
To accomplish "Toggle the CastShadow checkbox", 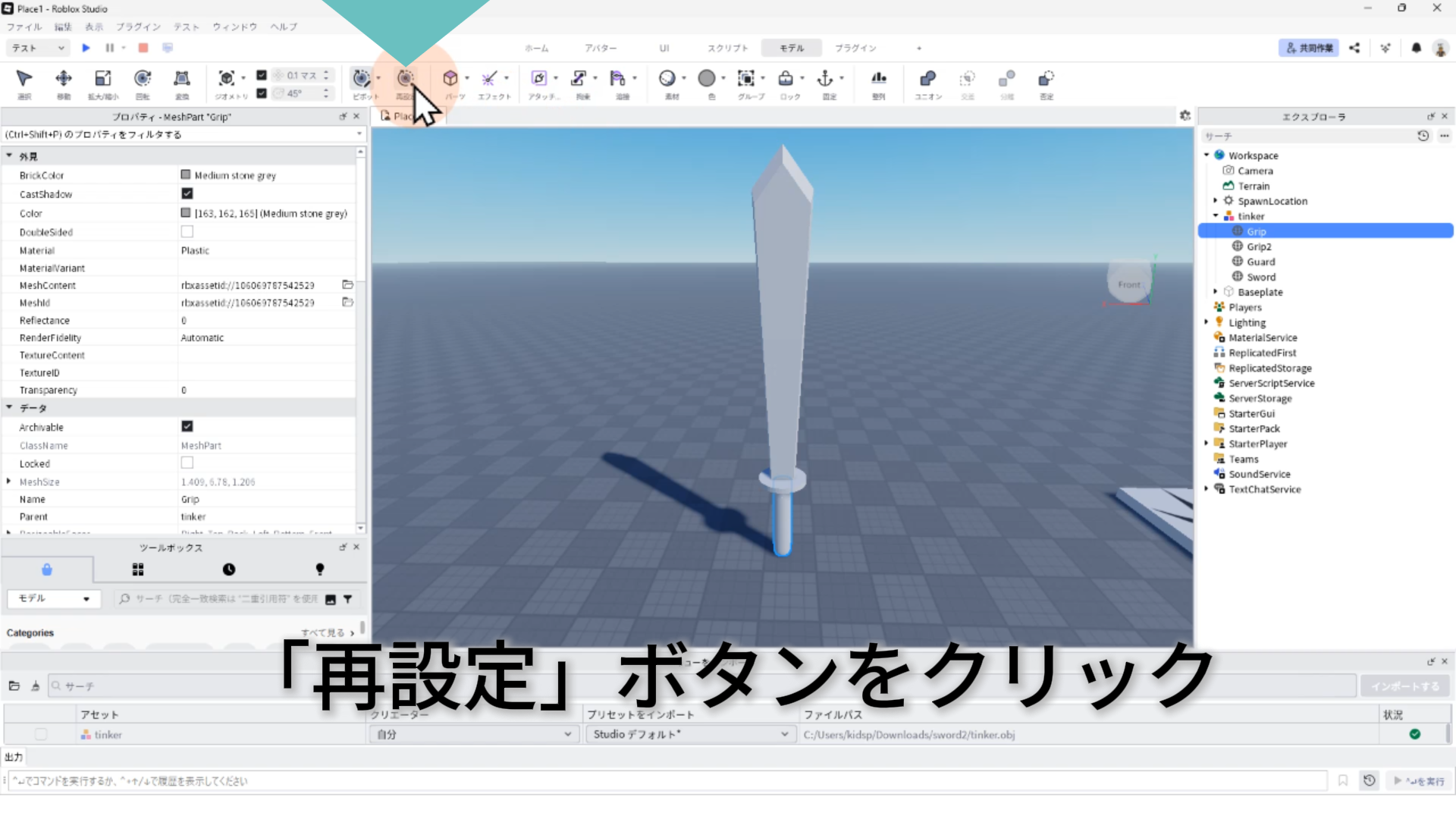I will [187, 194].
